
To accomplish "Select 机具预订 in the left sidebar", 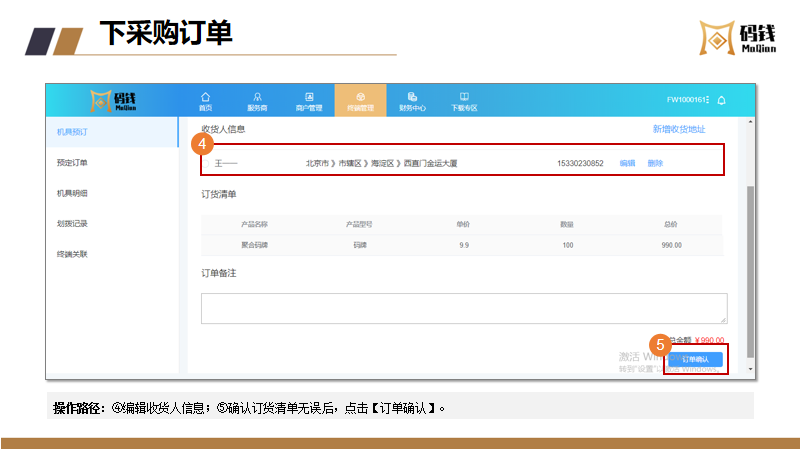I will [73, 131].
